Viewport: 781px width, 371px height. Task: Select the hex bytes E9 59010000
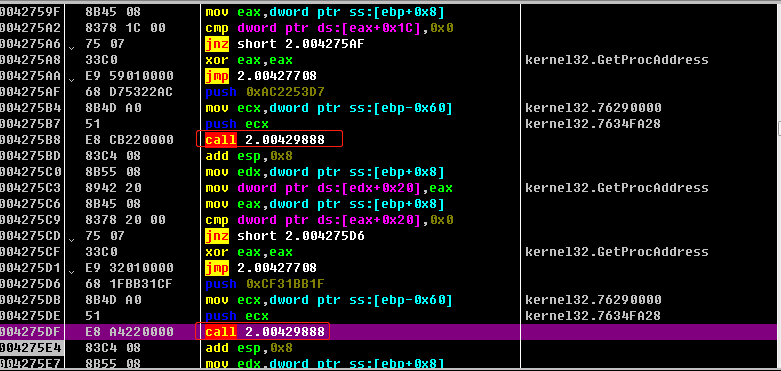click(130, 76)
